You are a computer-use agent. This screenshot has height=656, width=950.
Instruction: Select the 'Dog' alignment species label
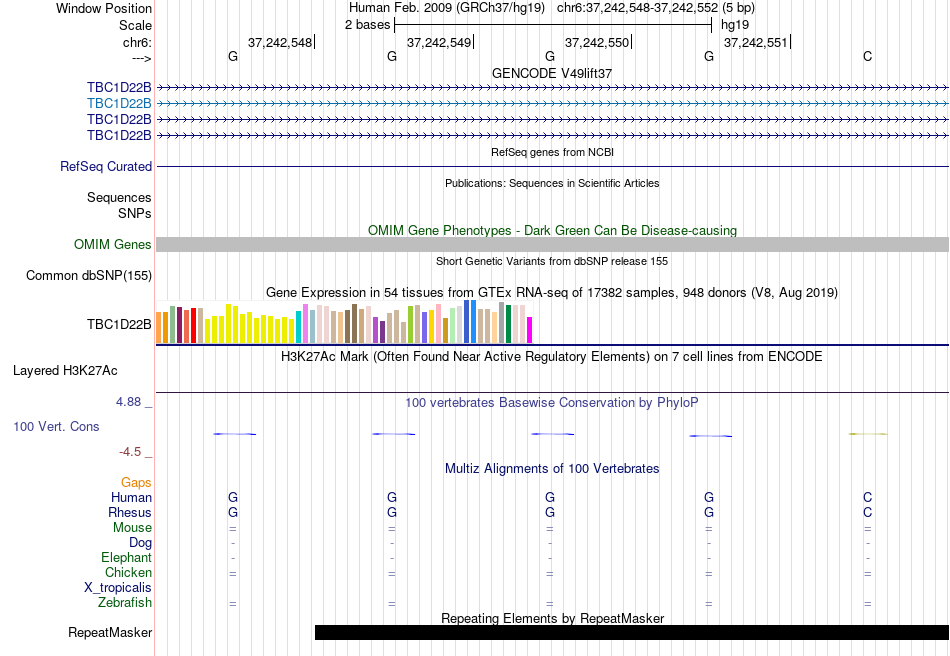pyautogui.click(x=140, y=543)
